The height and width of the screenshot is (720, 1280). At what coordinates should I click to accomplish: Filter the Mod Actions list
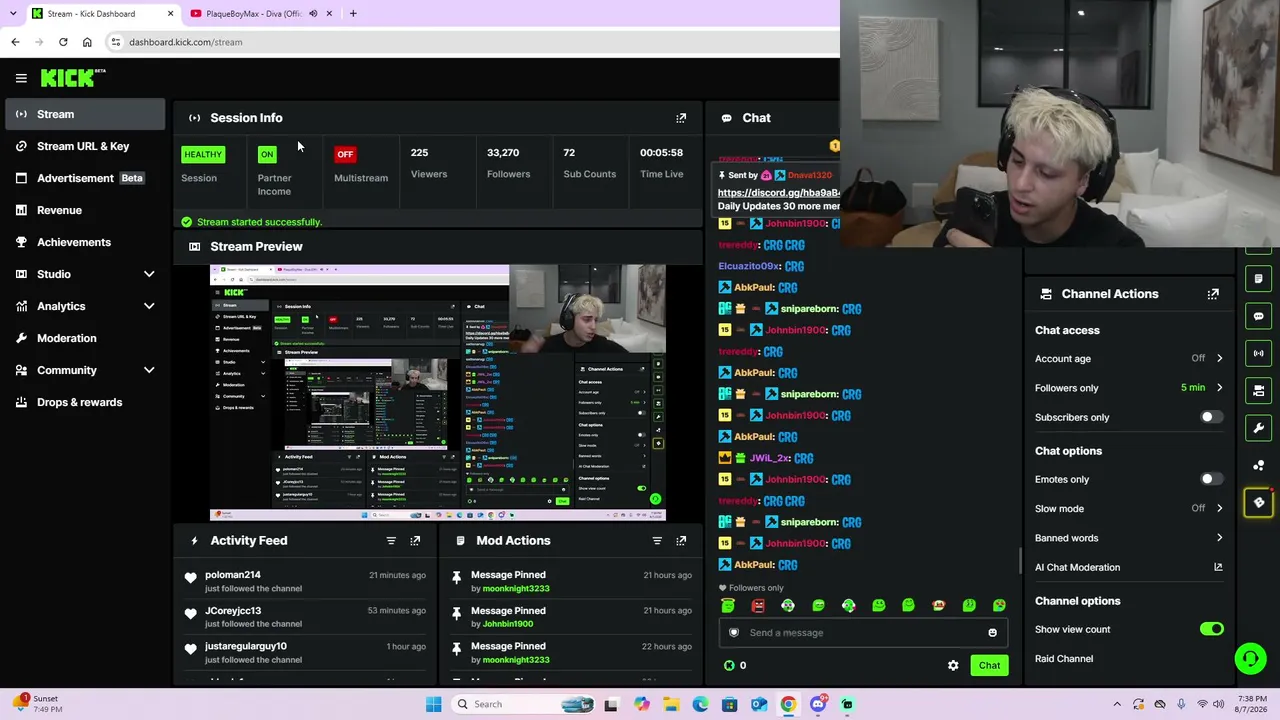coord(657,541)
